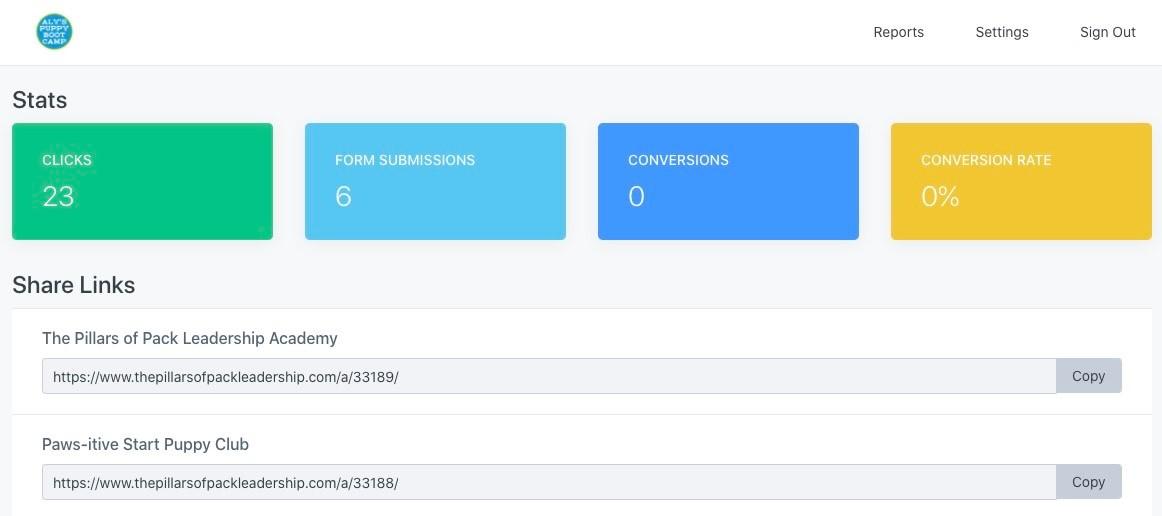Click the Stats section heading
Viewport: 1162px width, 516px height.
[40, 100]
